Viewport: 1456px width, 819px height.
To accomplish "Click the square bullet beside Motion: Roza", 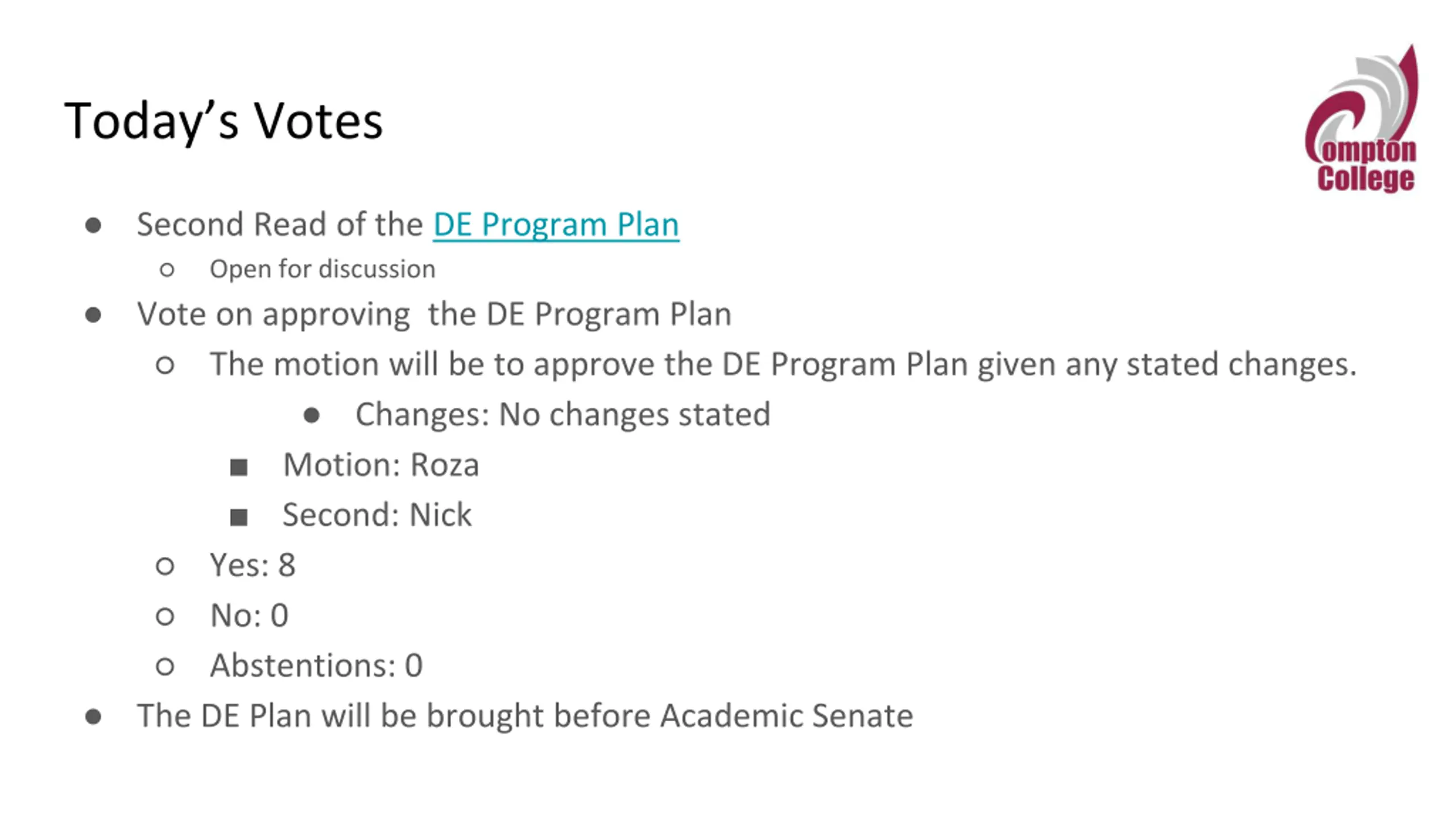I will [239, 468].
